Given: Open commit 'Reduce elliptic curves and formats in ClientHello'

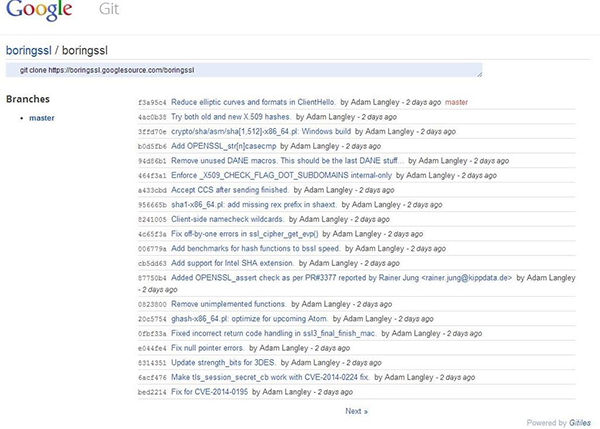Looking at the screenshot, I should click(x=253, y=102).
